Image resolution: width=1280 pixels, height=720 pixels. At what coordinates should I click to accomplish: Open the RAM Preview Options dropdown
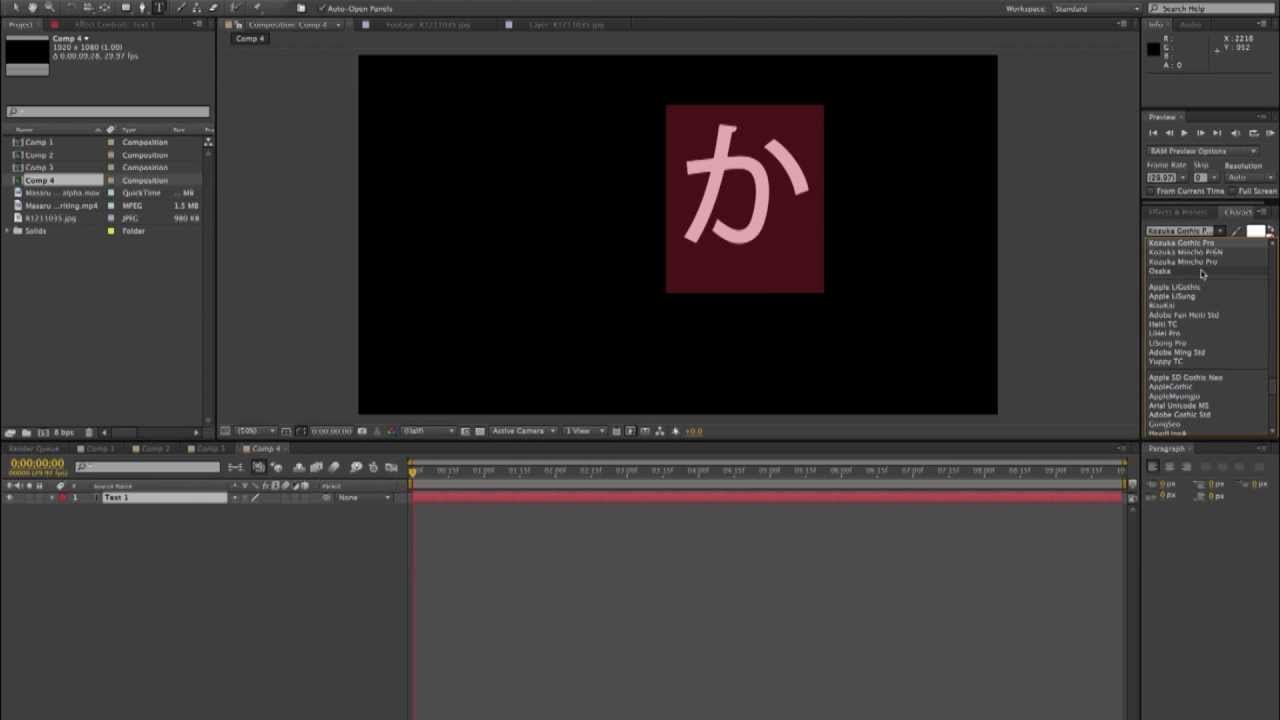1203,151
